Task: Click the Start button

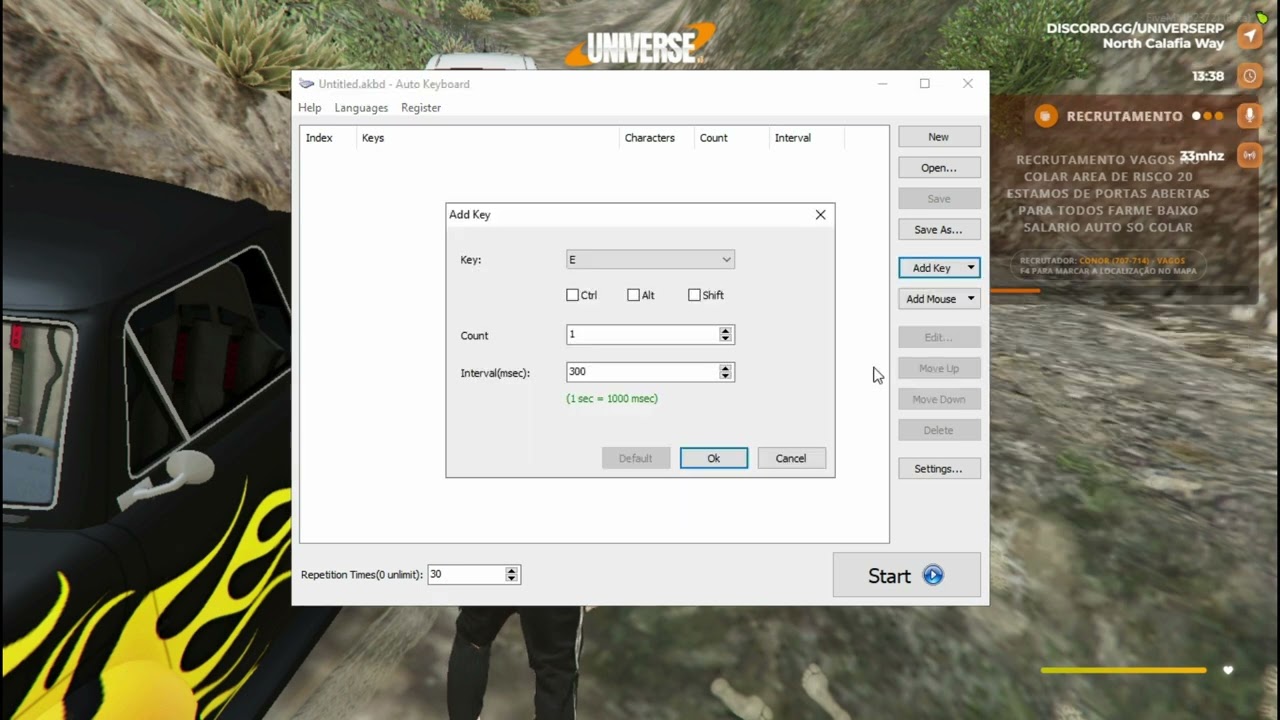Action: [907, 575]
